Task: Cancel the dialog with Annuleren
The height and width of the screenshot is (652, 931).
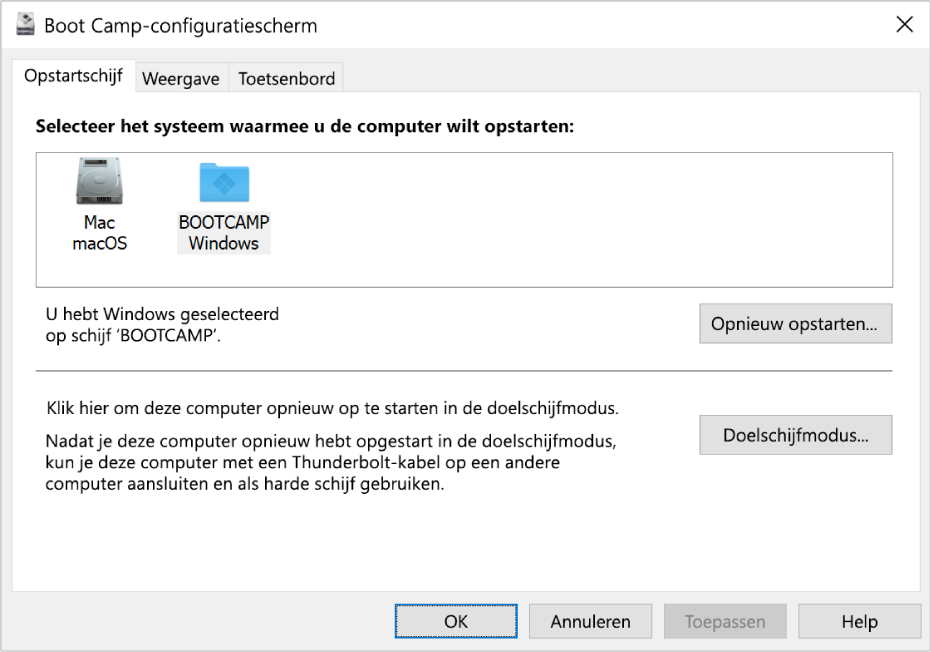Action: click(x=590, y=621)
